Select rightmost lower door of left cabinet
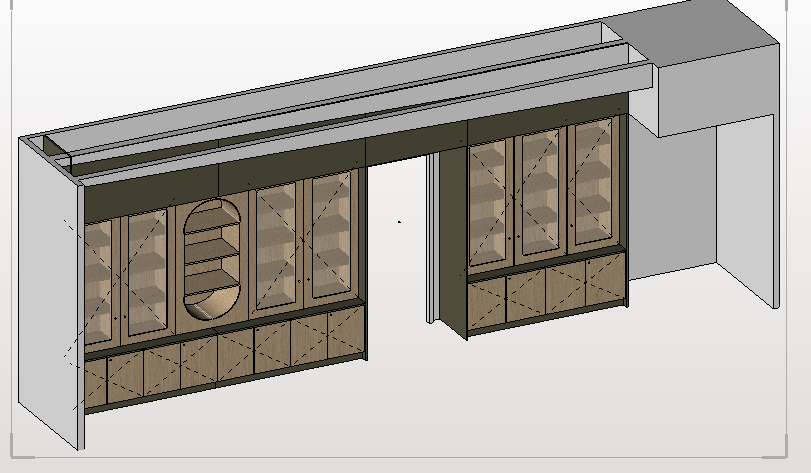The width and height of the screenshot is (811, 473). [x=345, y=333]
